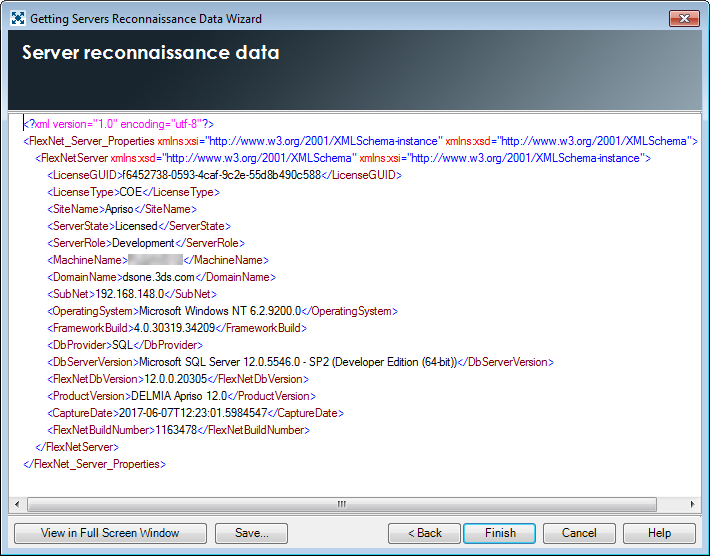Click the closing FlexNetServer tag

point(77,447)
